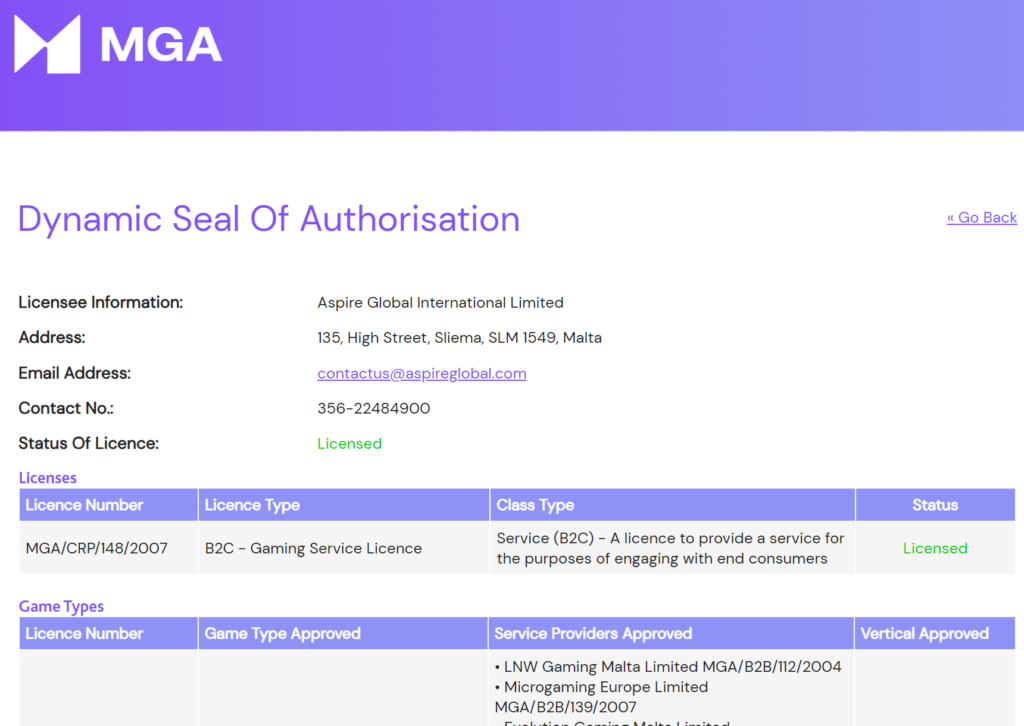Click the Game Types section title
Screen dimensions: 1024x726
[61, 606]
